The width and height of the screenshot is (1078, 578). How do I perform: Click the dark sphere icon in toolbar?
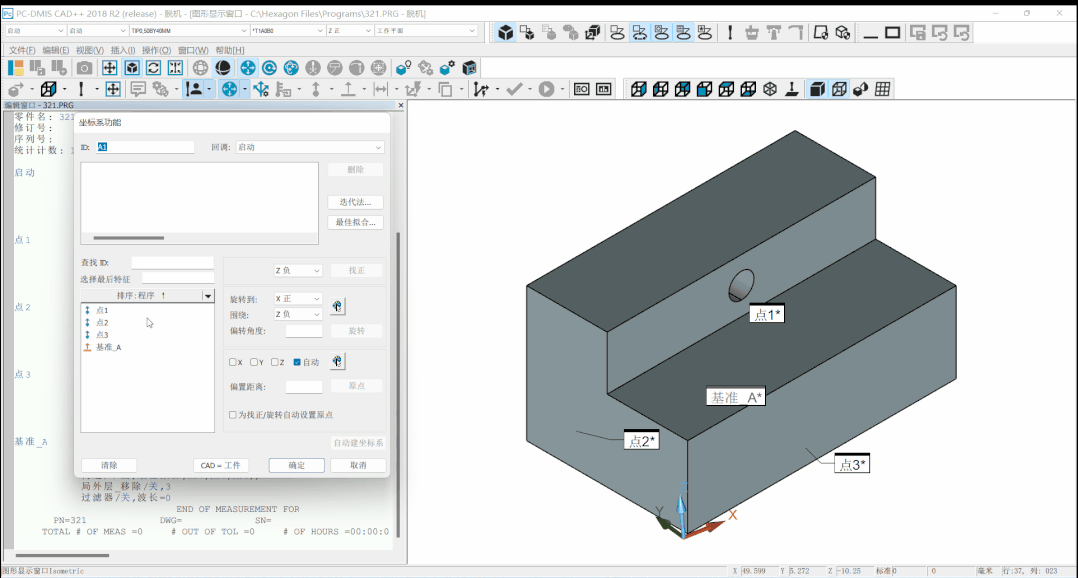(x=223, y=68)
